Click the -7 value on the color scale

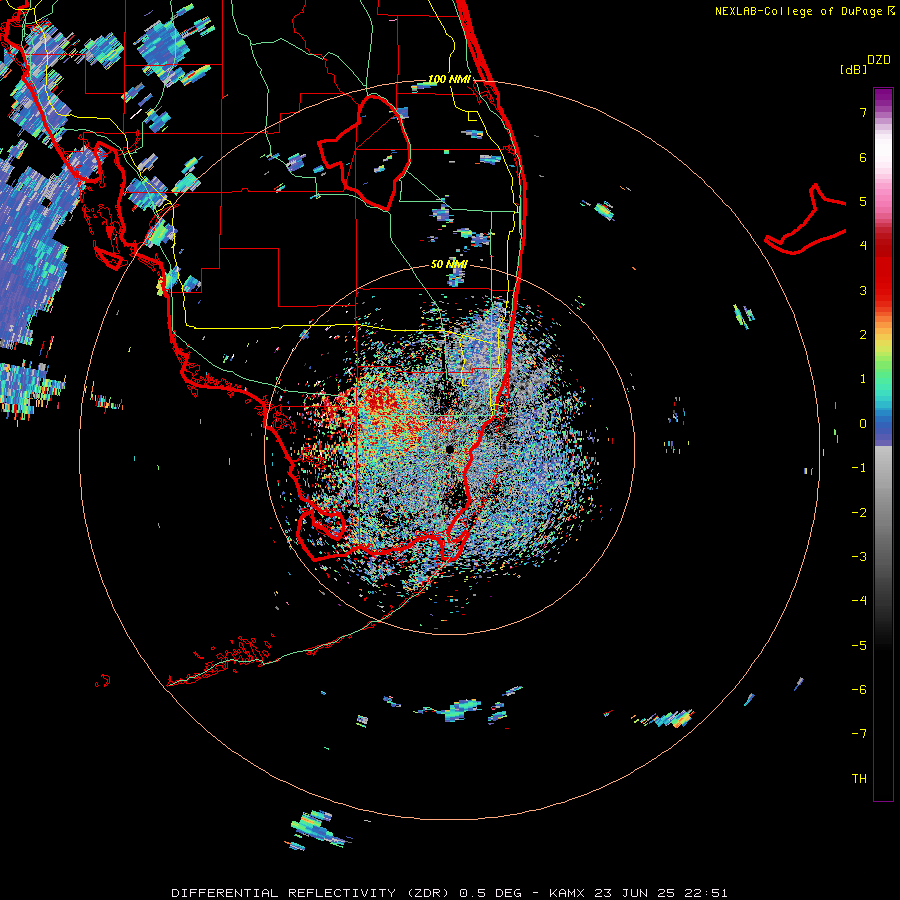pos(859,734)
